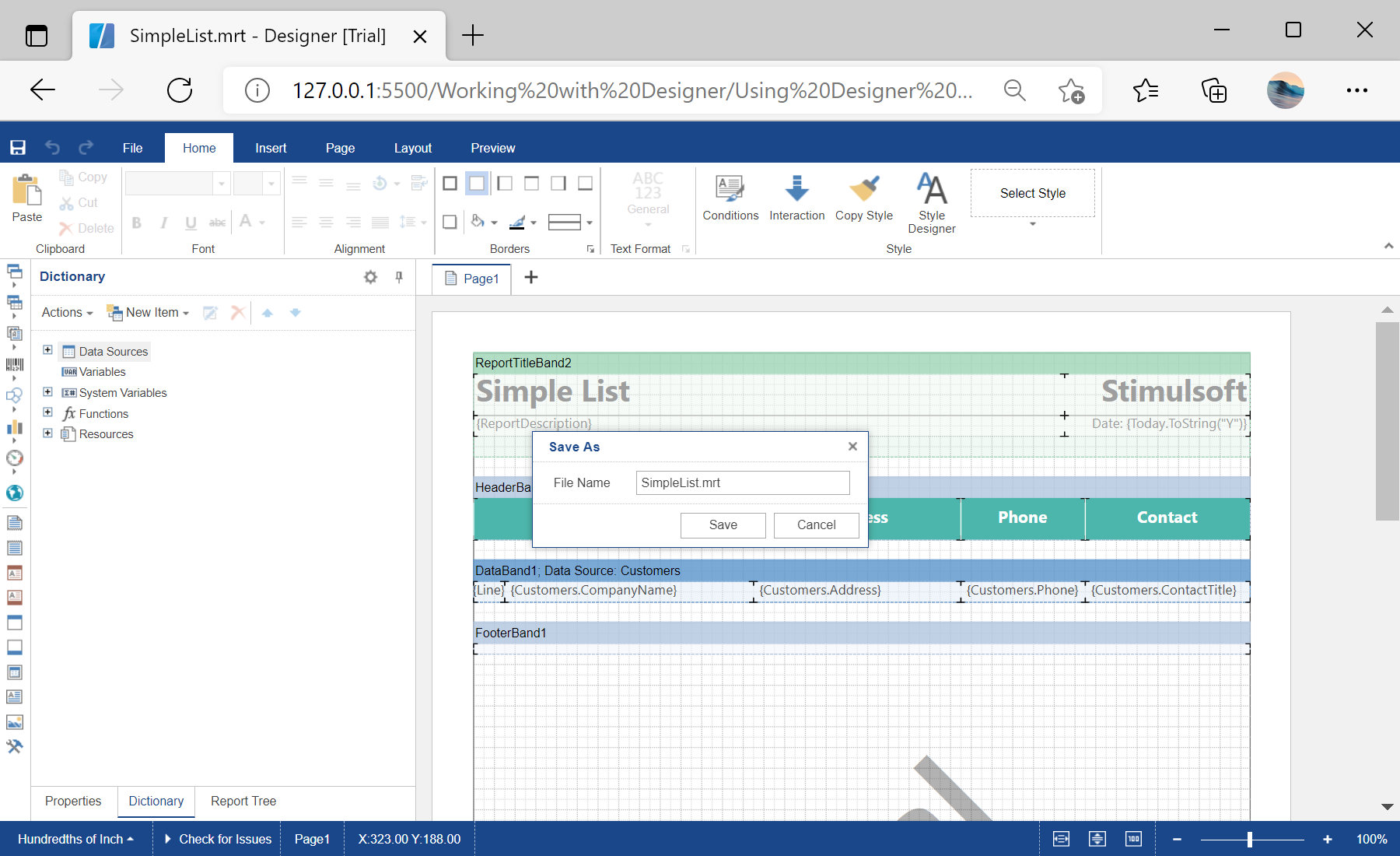1400x856 pixels.
Task: Open the Hundredths of Inch units menu
Action: point(75,839)
